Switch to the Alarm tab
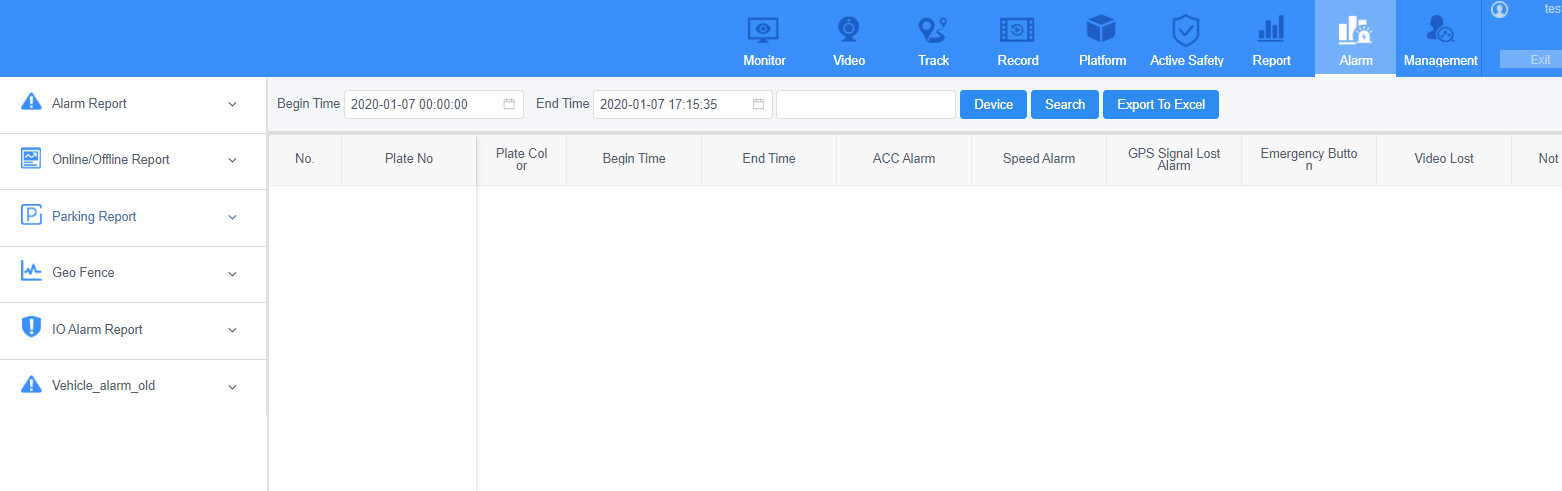Image resolution: width=1562 pixels, height=491 pixels. point(1355,38)
